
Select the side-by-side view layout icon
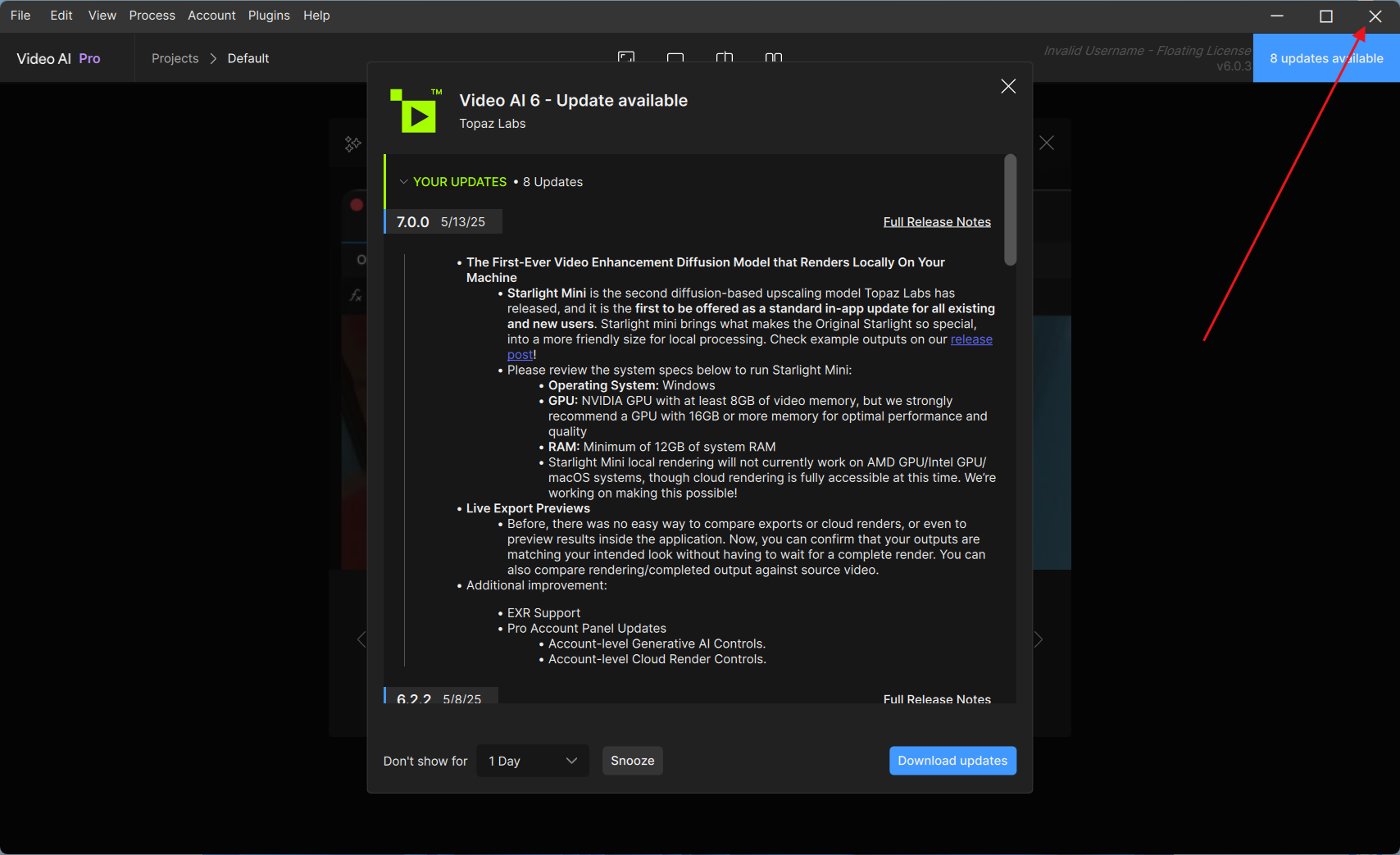(774, 57)
